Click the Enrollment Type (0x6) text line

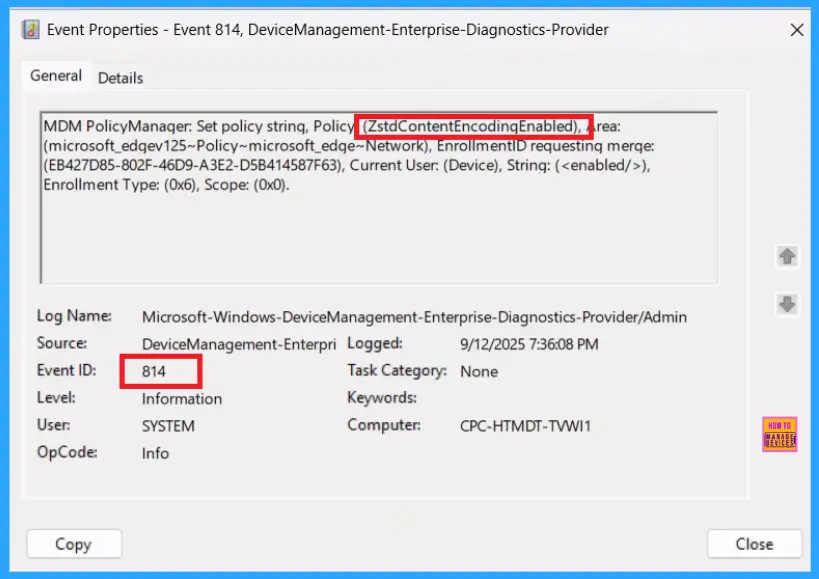coord(166,185)
